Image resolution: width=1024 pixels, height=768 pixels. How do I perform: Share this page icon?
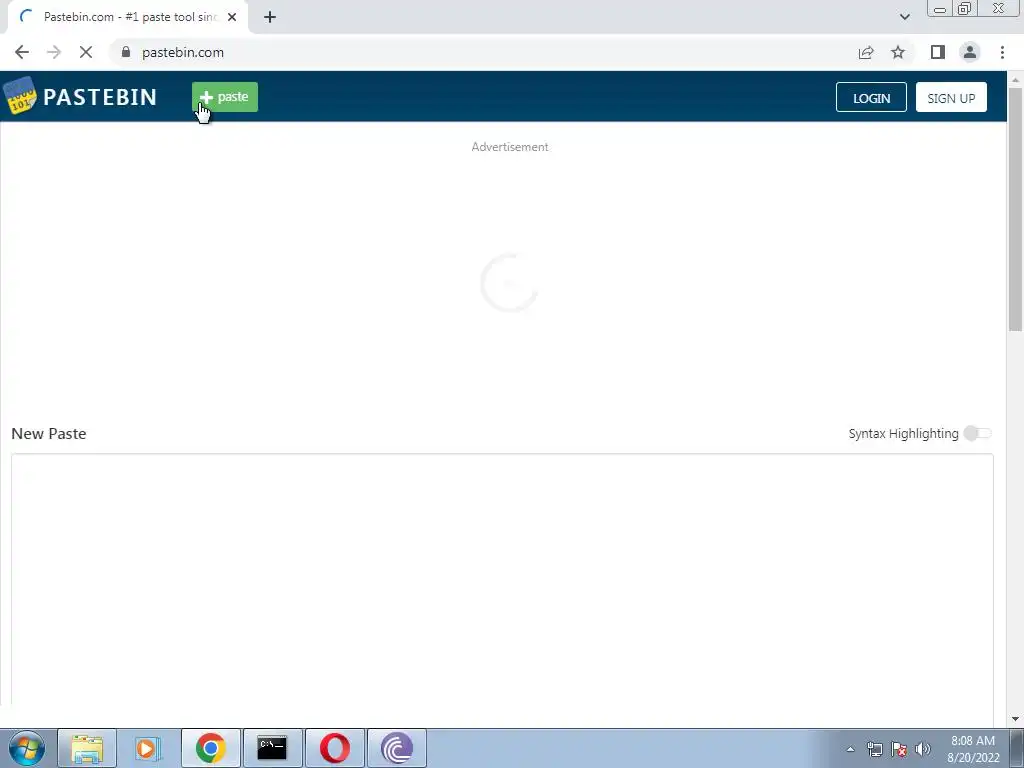[866, 52]
